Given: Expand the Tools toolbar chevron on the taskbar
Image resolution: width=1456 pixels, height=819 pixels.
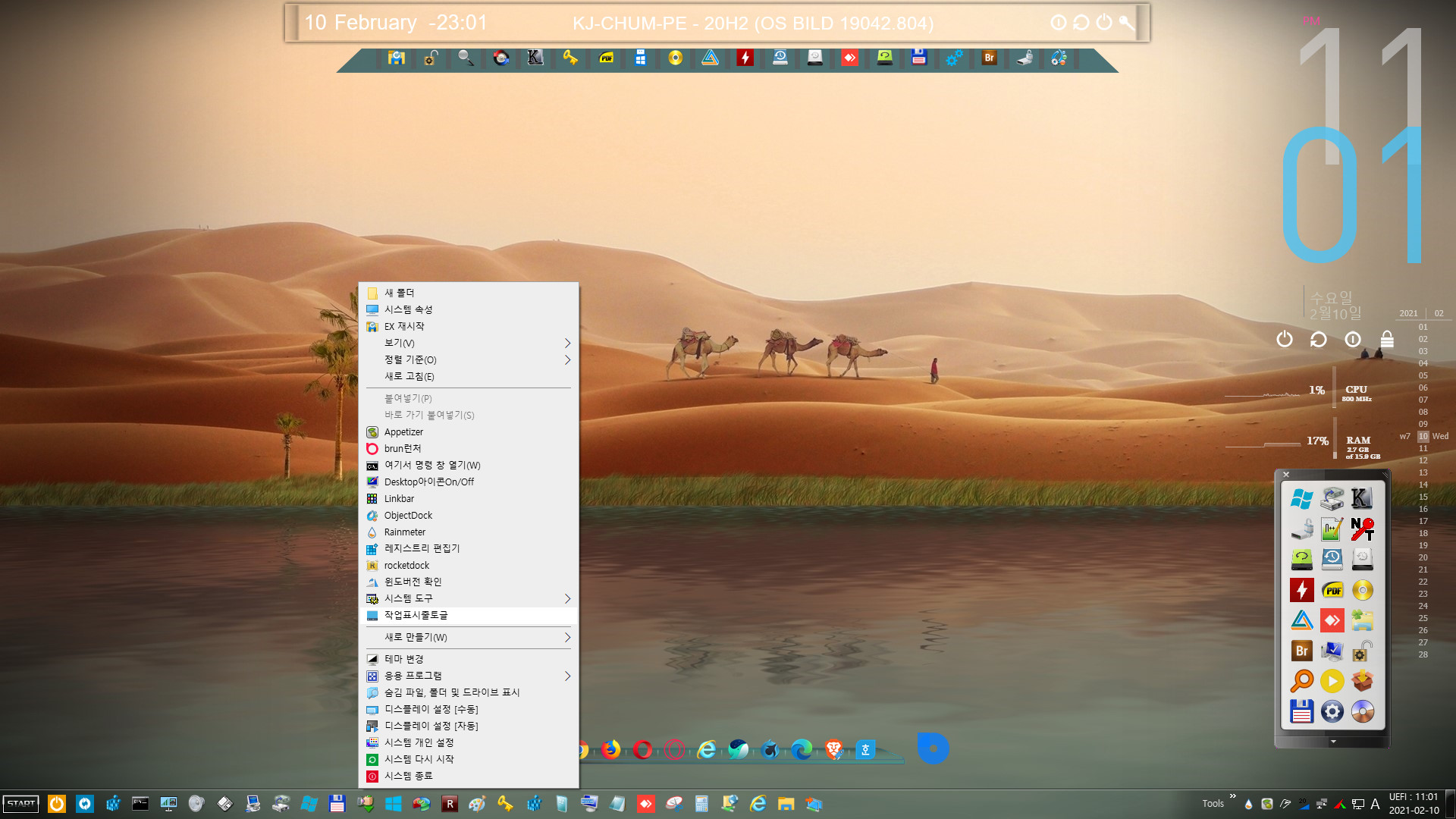Looking at the screenshot, I should click(1232, 796).
